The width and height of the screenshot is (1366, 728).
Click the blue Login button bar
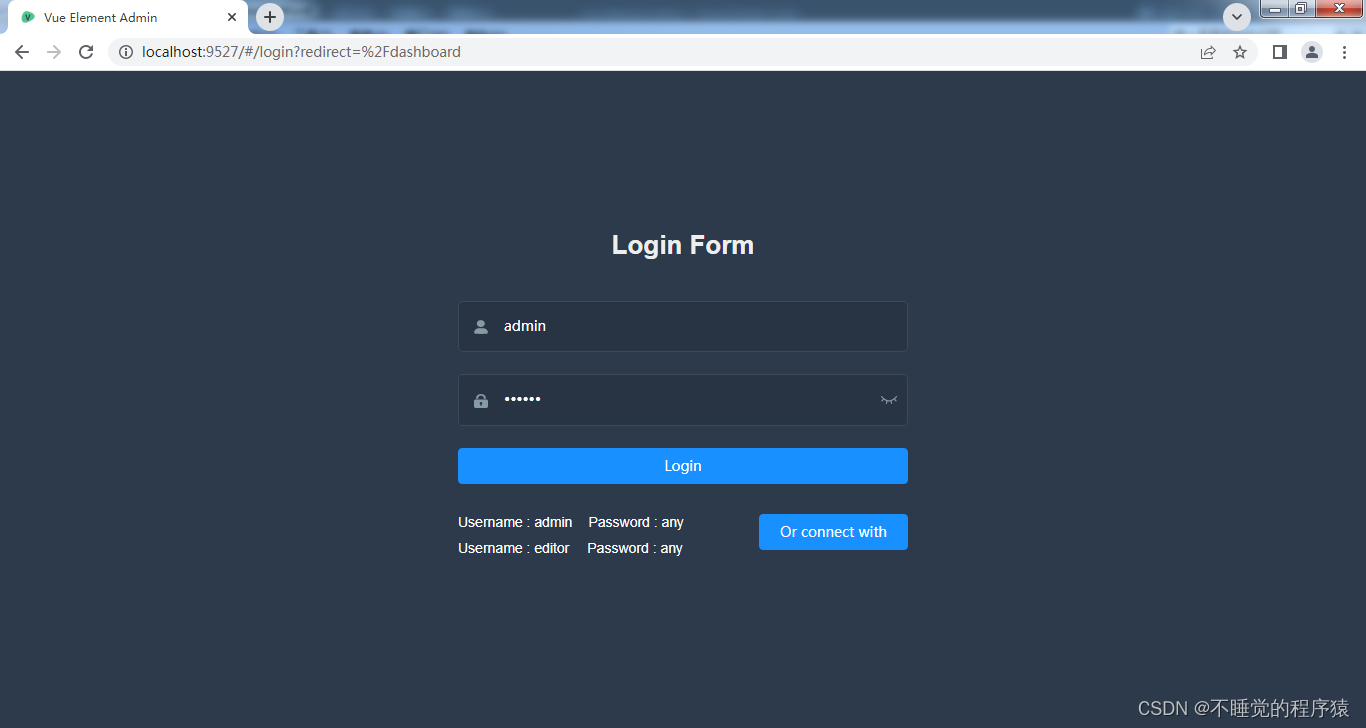[x=683, y=465]
